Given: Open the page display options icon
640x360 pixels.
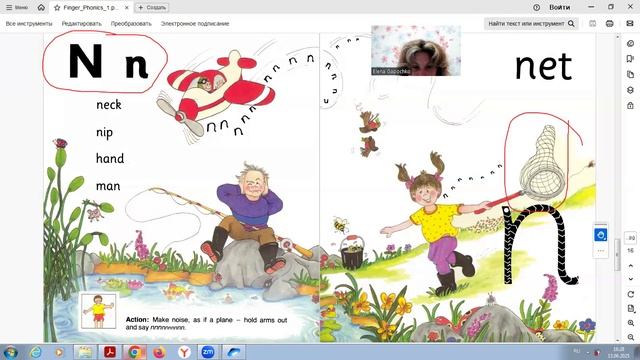Looking at the screenshot, I should 631,309.
